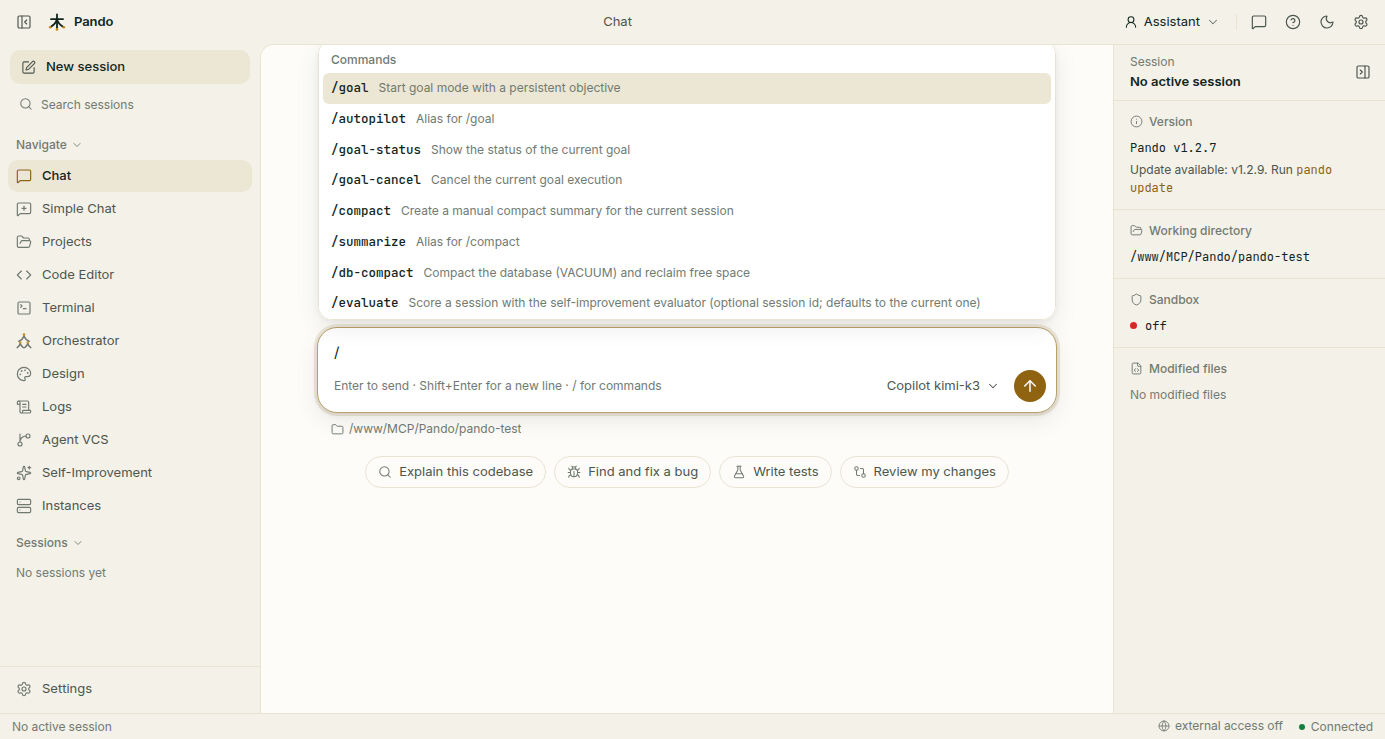Choose the /evaluate command
Viewport: 1385px width, 739px height.
[x=687, y=303]
